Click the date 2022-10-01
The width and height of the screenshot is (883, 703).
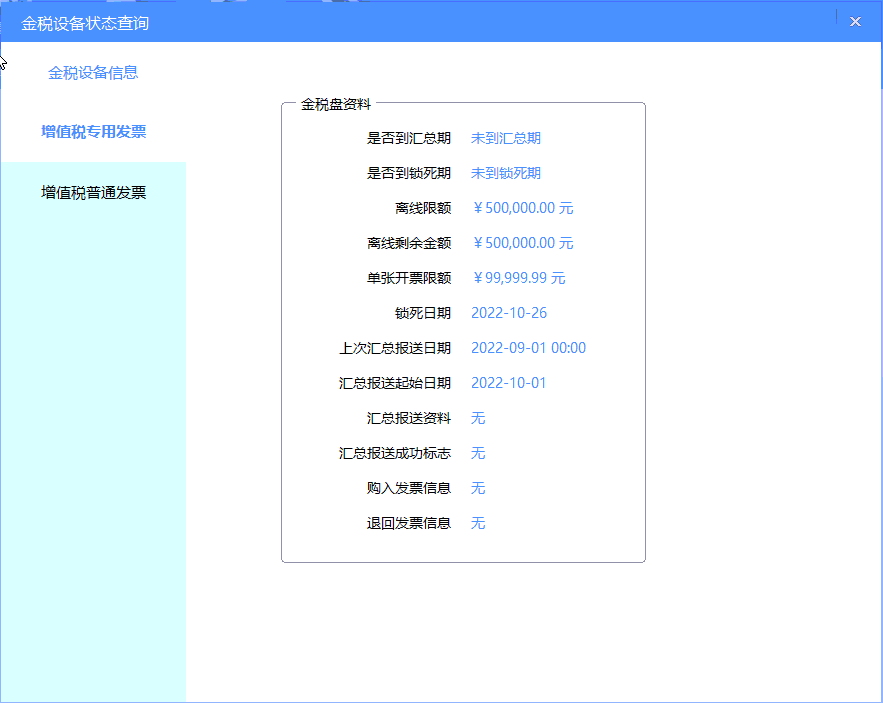point(509,383)
